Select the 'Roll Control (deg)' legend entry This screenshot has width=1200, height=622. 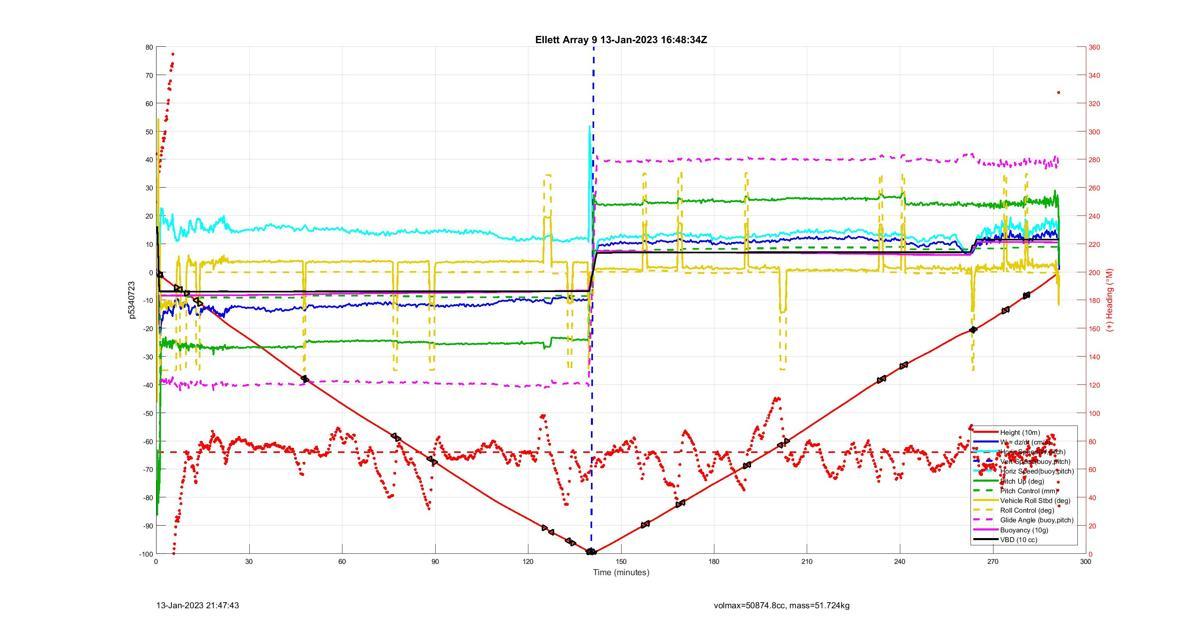coord(1027,510)
